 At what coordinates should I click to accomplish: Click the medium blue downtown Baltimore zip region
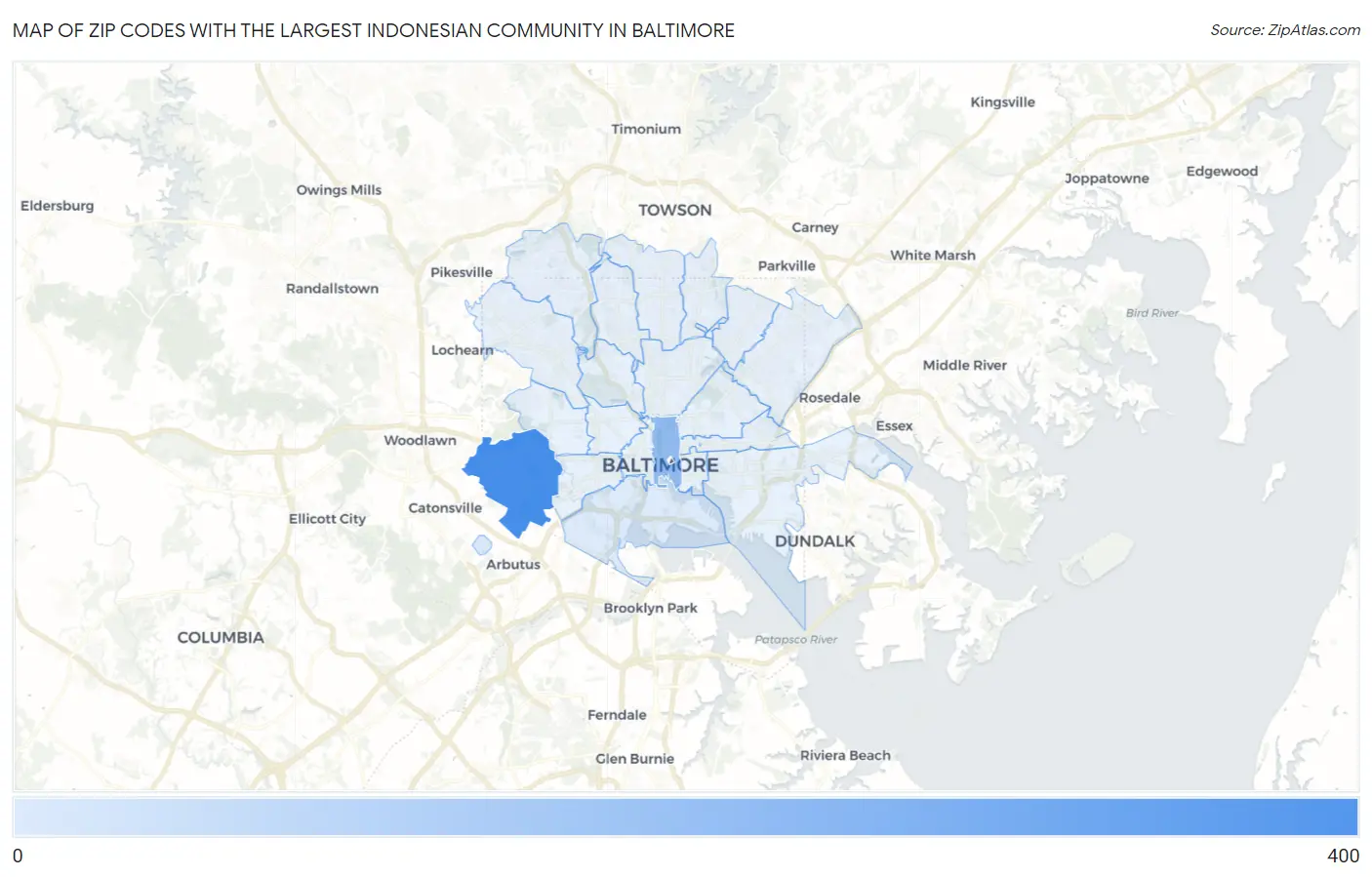pyautogui.click(x=666, y=452)
